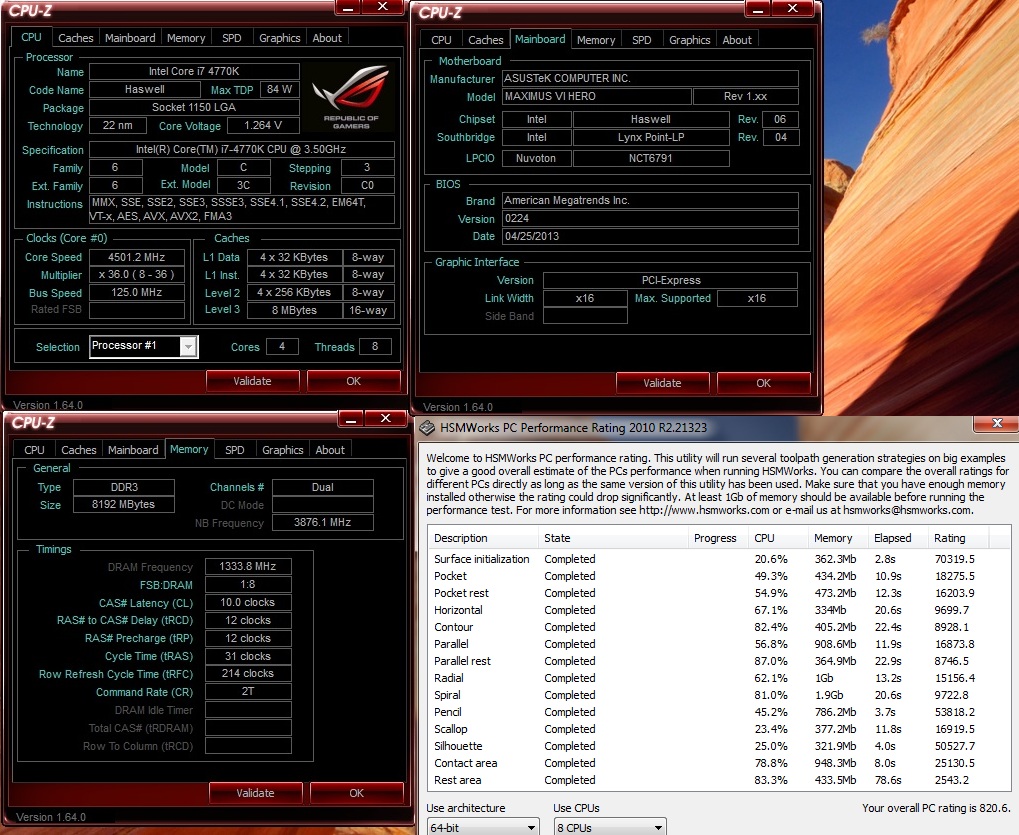Click Validate in the Memory window
The image size is (1019, 835).
(x=255, y=793)
